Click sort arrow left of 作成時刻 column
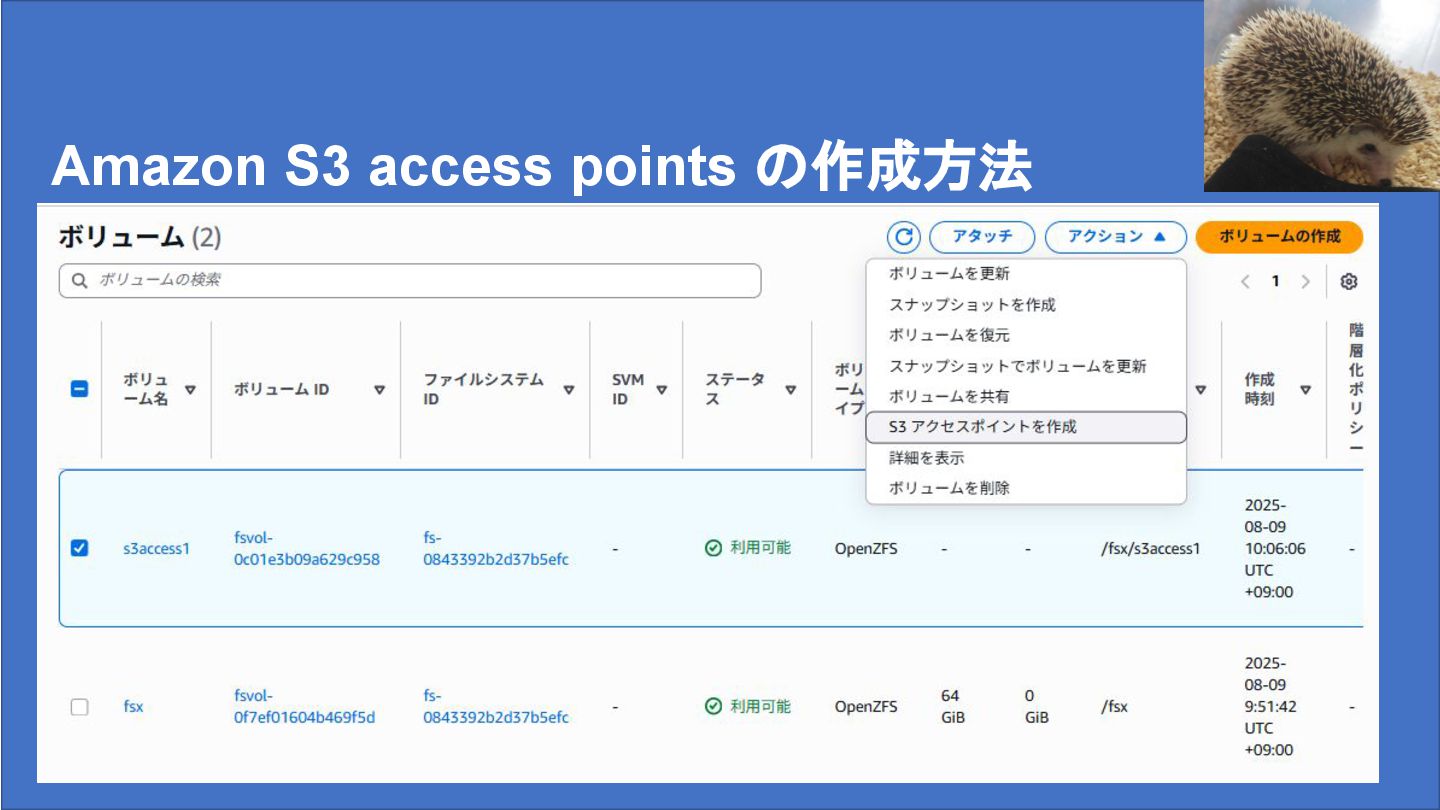Viewport: 1440px width, 810px height. coord(1201,390)
